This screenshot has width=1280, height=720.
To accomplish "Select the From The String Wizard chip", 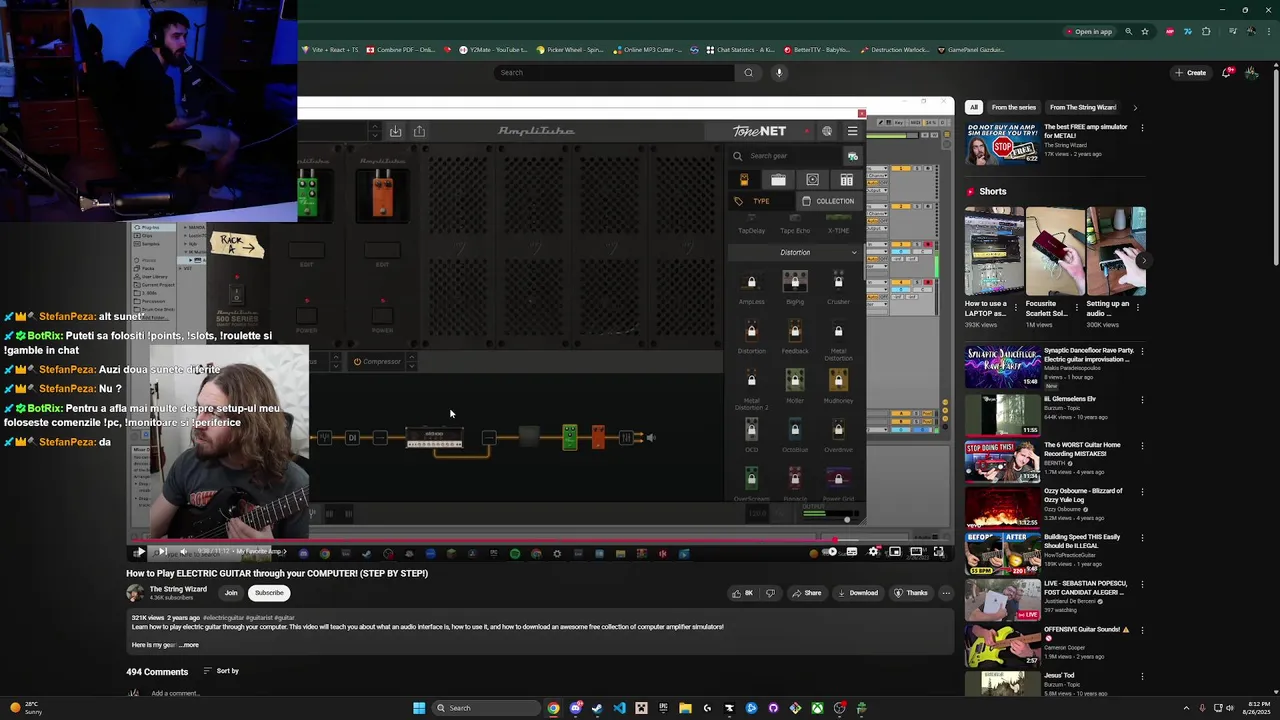I will [x=1083, y=107].
